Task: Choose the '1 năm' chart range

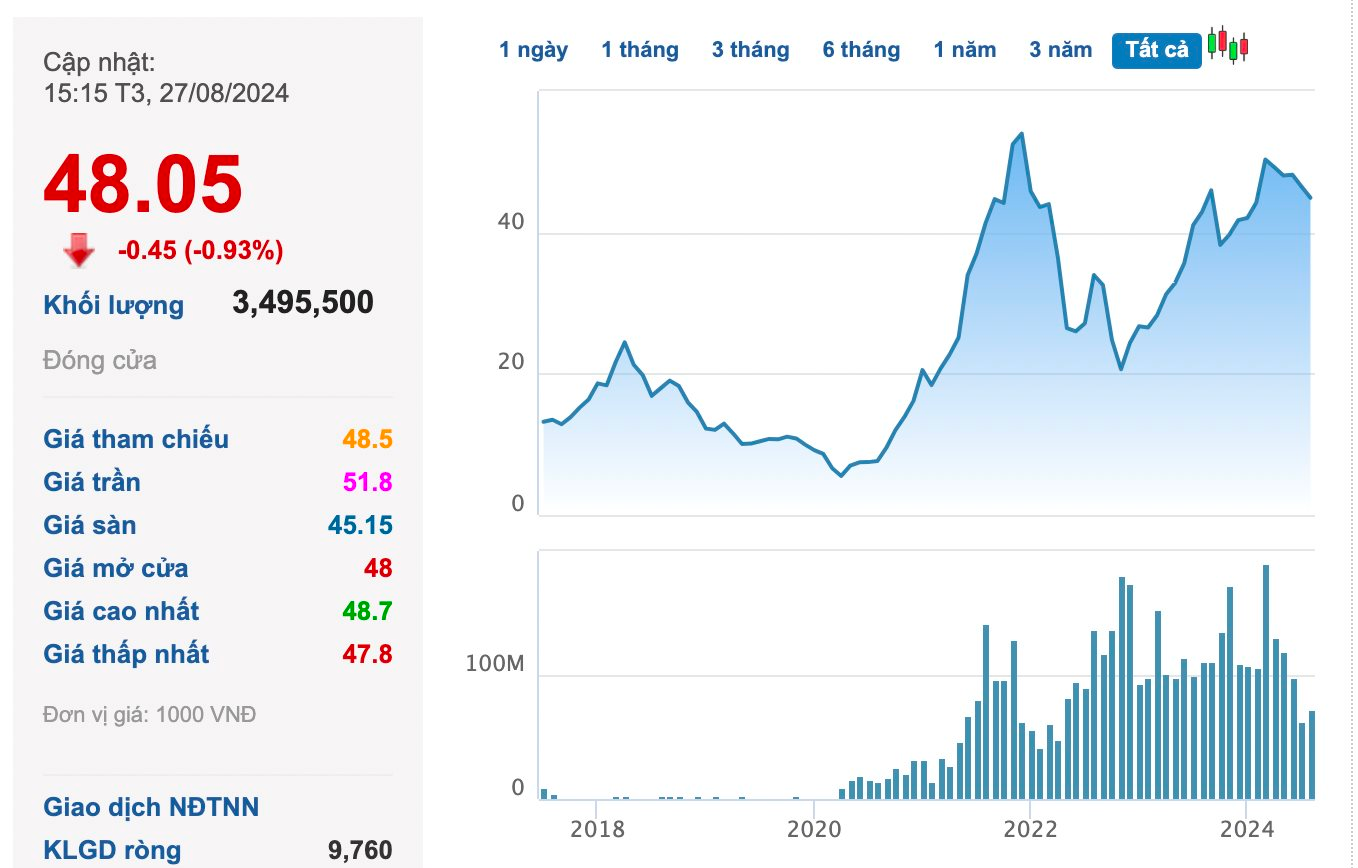Action: (964, 50)
